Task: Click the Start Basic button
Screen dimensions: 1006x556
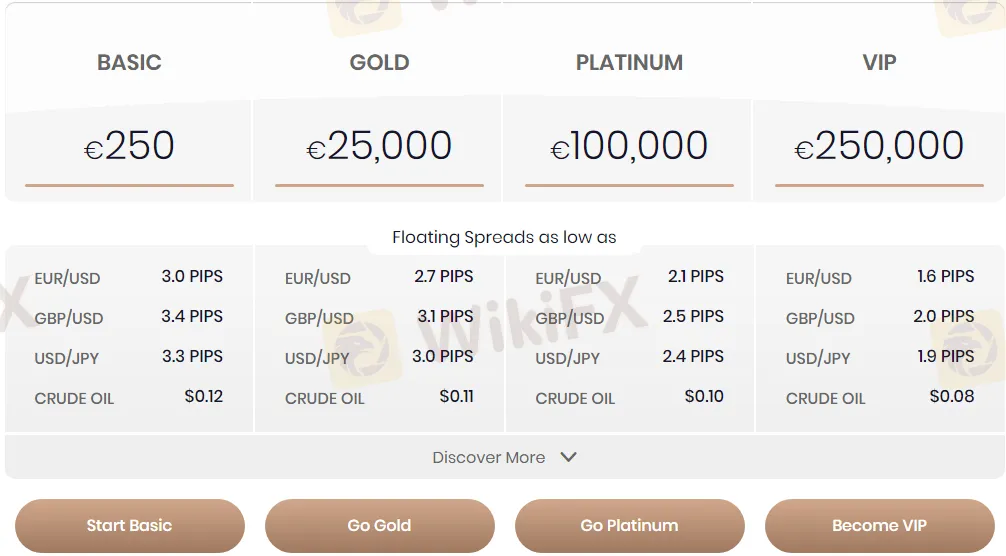Action: click(x=130, y=525)
